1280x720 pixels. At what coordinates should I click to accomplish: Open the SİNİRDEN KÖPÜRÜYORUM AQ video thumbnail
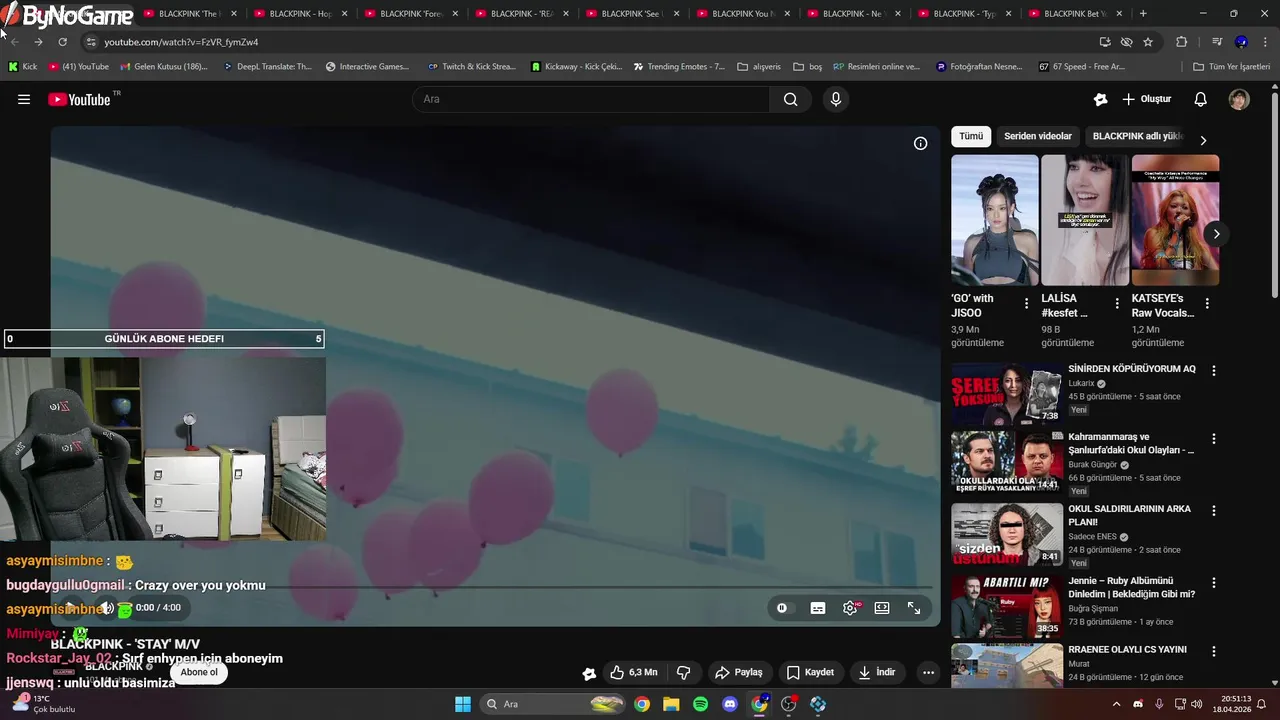click(1007, 394)
